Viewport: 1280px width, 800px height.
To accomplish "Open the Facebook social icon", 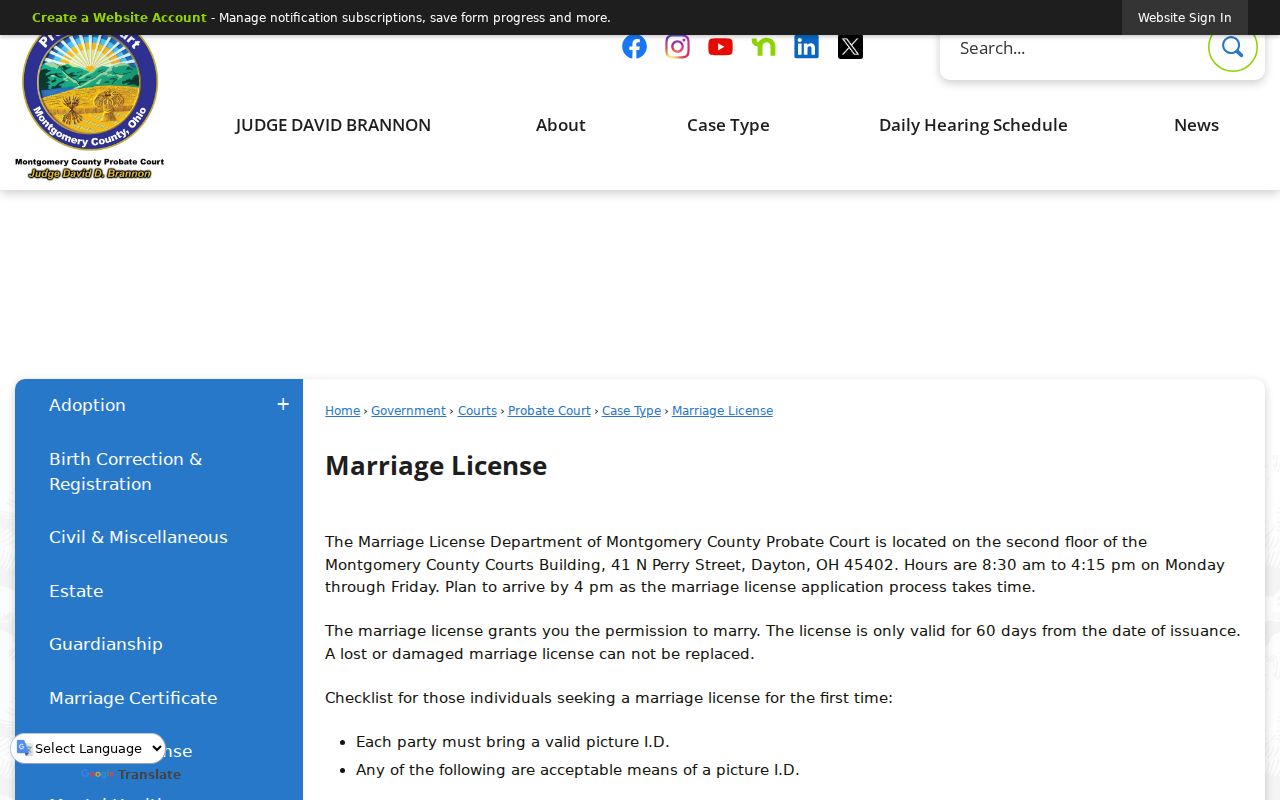I will [634, 47].
